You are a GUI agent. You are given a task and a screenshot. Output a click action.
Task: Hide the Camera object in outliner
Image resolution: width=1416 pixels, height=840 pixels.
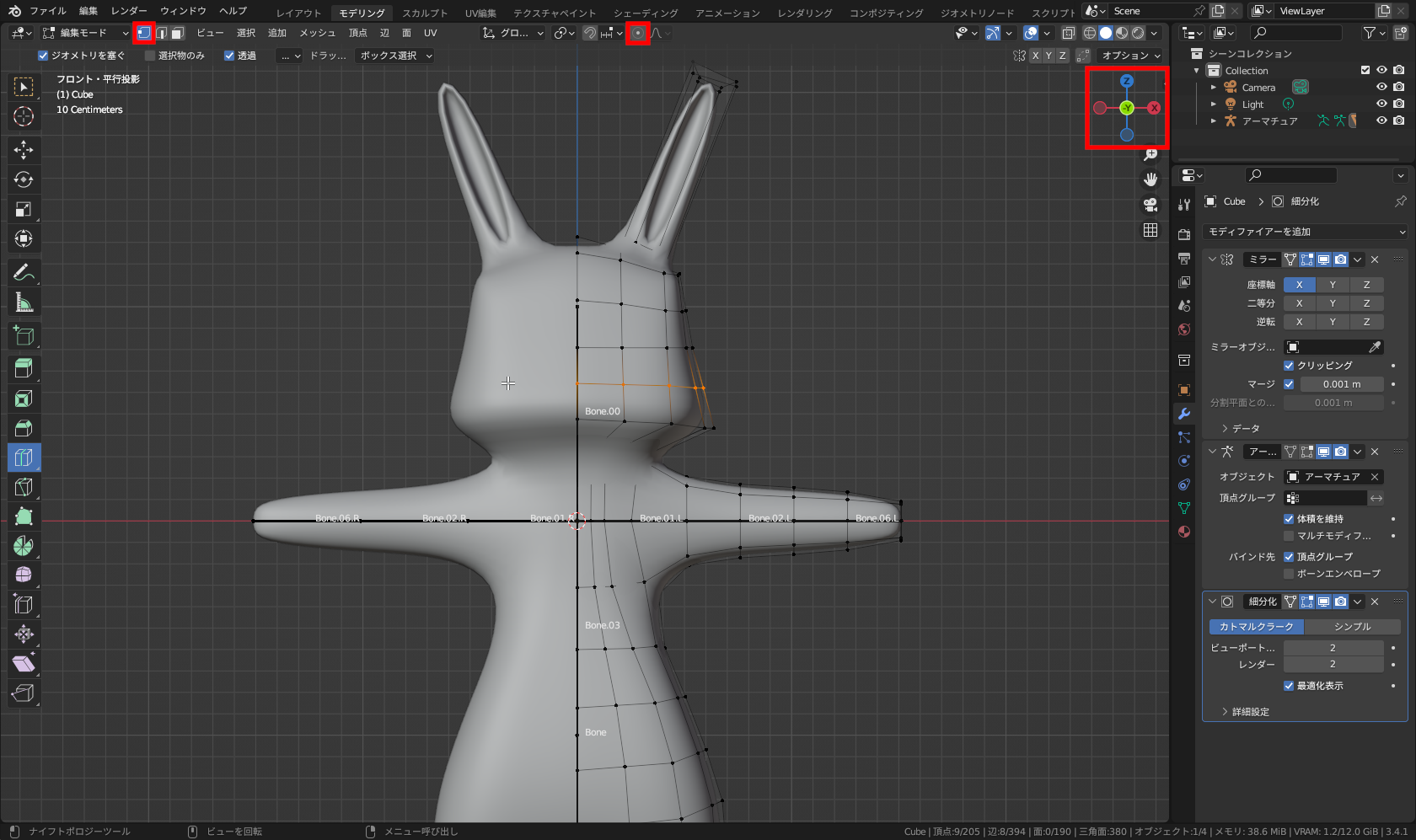click(1381, 88)
